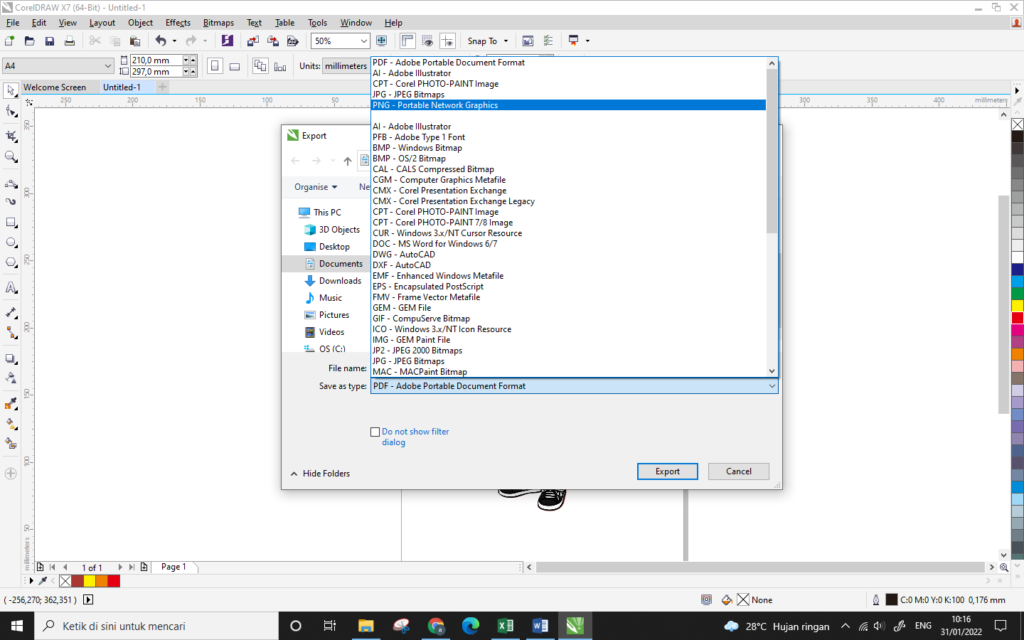Tick the 'Do not show filter dialog' checkbox
Image resolution: width=1024 pixels, height=640 pixels.
tap(375, 432)
